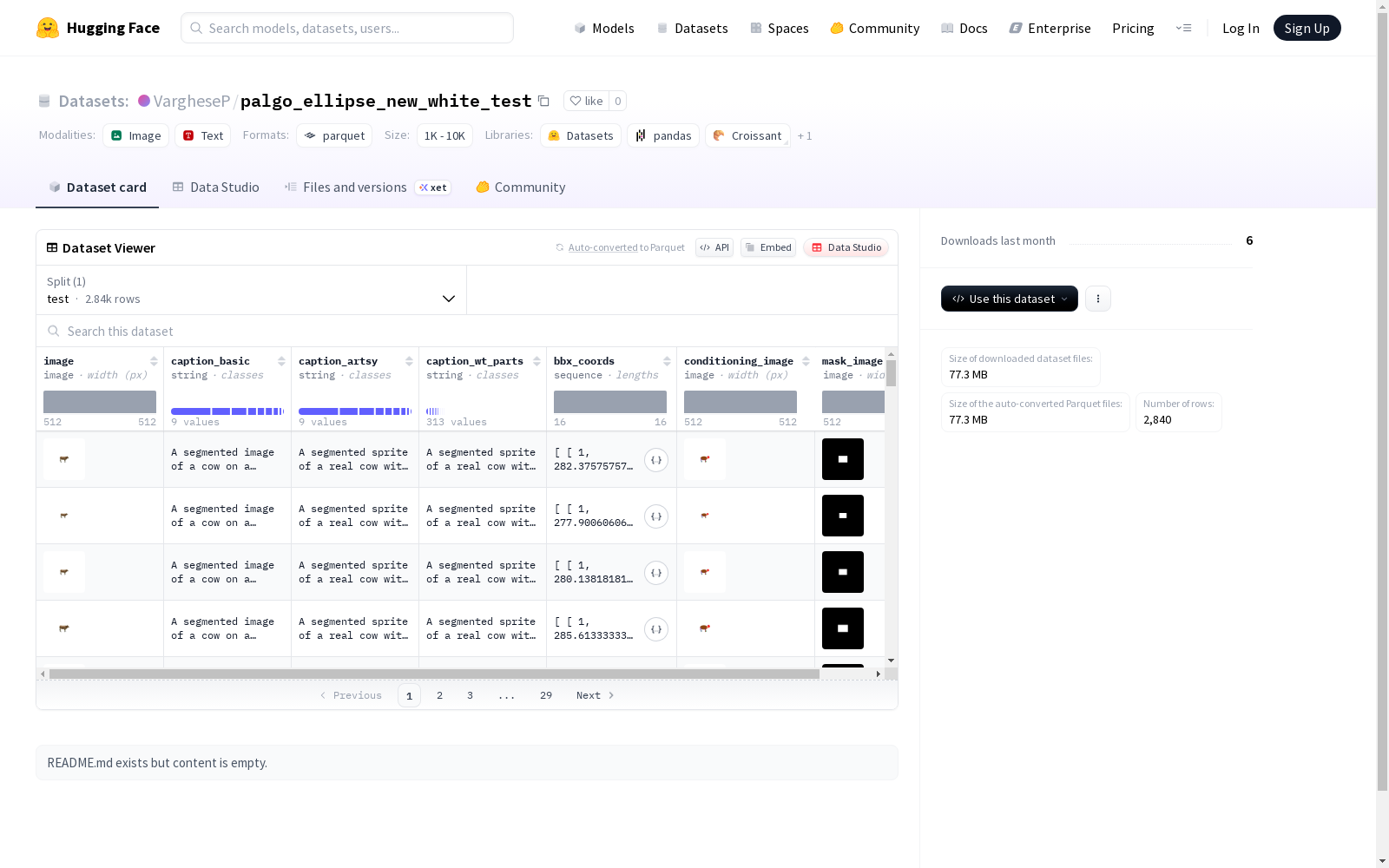
Task: Open the API button in Dataset Viewer
Action: pyautogui.click(x=714, y=247)
